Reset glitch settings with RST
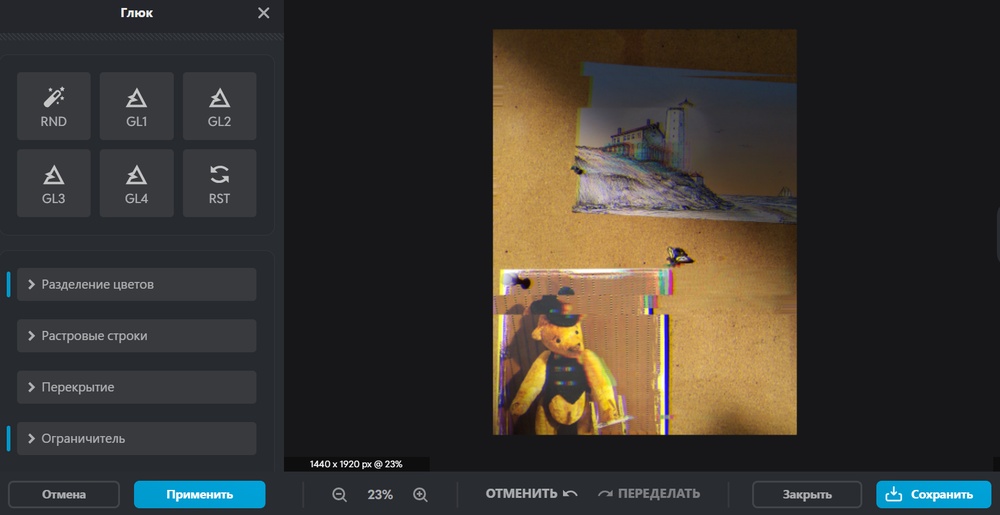 click(219, 183)
